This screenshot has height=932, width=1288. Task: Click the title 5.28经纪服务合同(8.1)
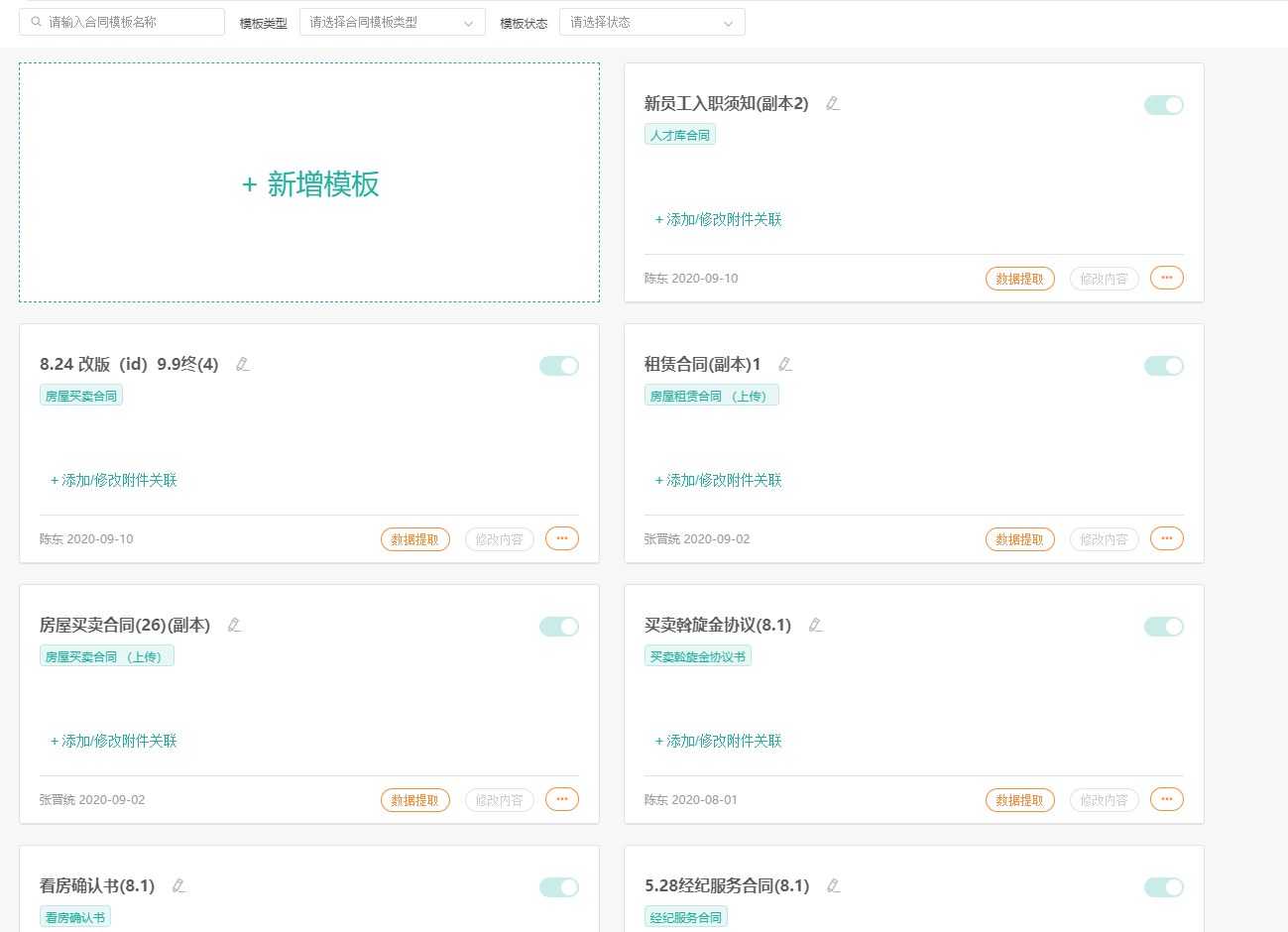point(727,885)
